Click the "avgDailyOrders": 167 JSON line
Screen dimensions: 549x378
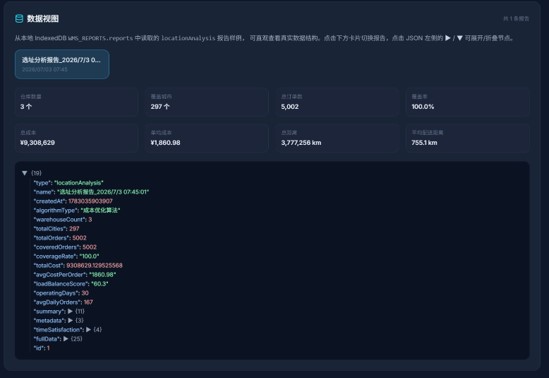[63, 302]
